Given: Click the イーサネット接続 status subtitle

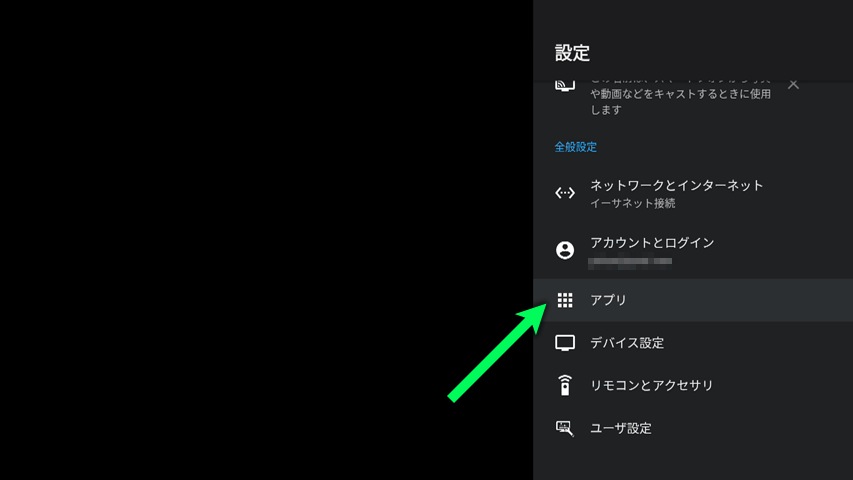Looking at the screenshot, I should click(632, 204).
